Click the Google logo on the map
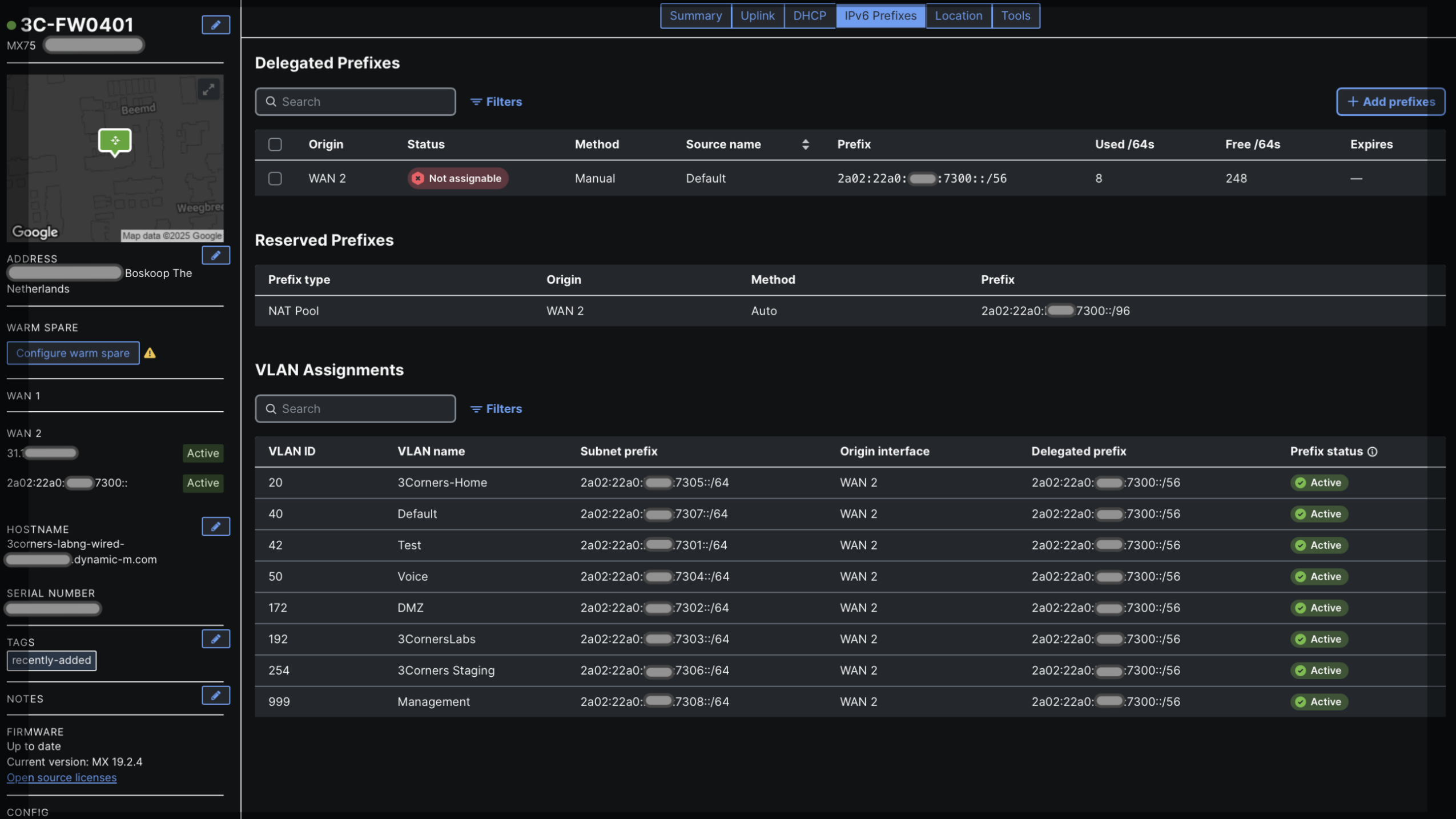This screenshot has height=819, width=1456. pyautogui.click(x=35, y=232)
